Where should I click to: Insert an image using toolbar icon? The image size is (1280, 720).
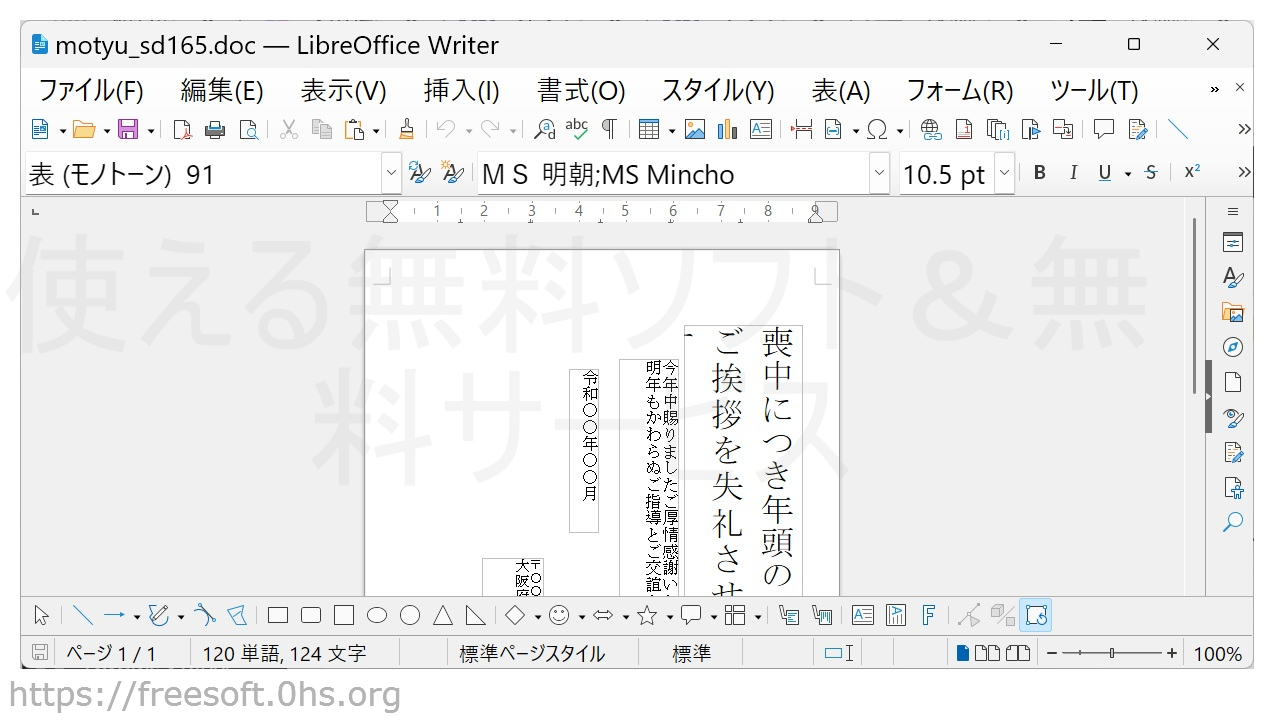695,129
